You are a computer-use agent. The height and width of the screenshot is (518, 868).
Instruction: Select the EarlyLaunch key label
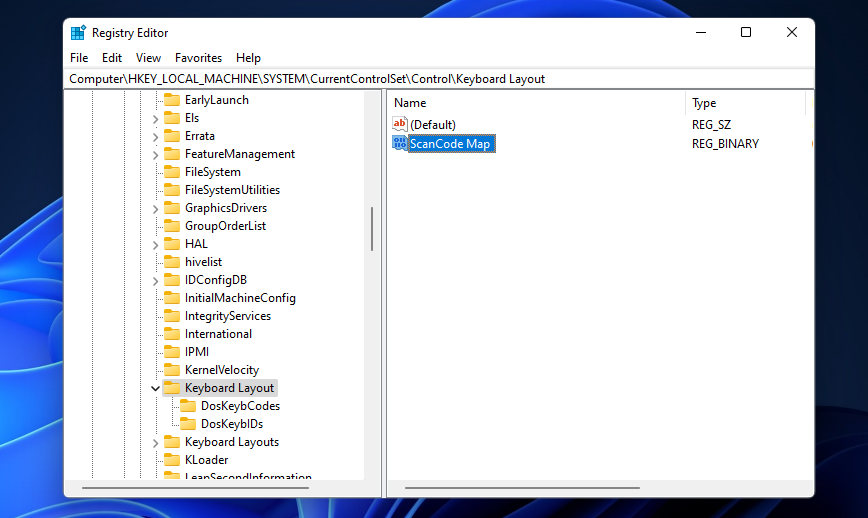tap(216, 100)
